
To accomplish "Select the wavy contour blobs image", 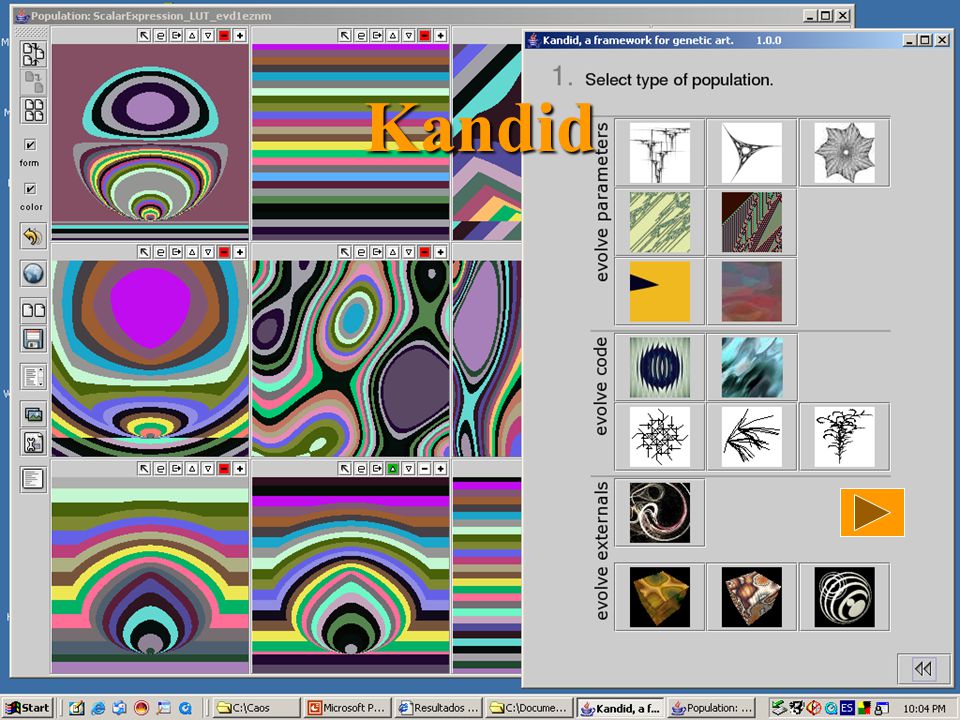I will [x=351, y=358].
